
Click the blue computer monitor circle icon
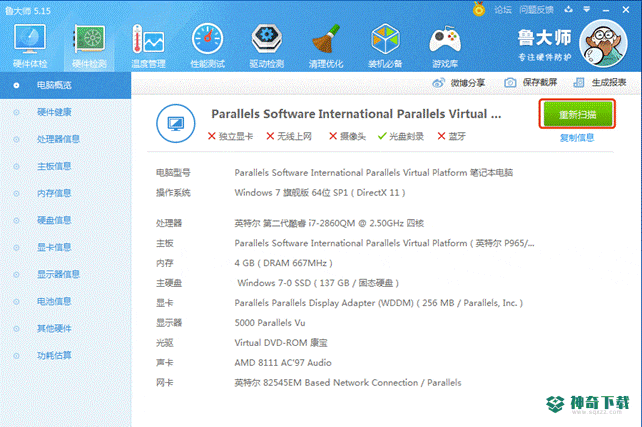176,123
